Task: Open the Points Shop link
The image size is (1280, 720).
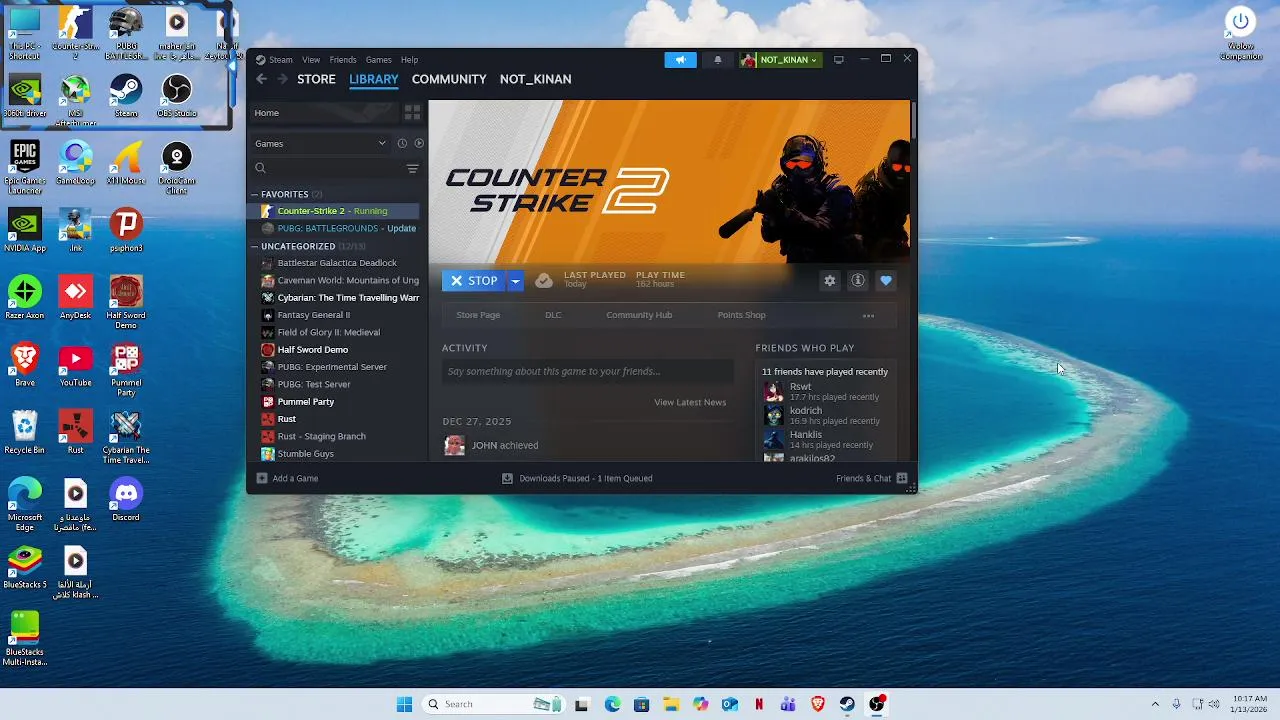Action: coord(741,315)
